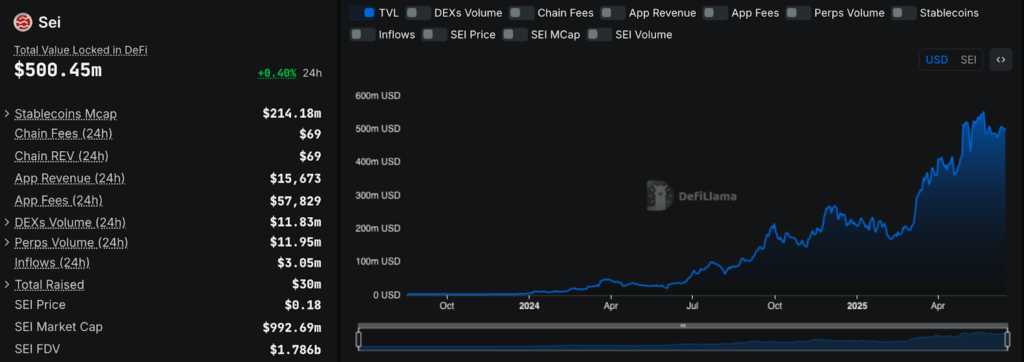Click the App Revenue (24h) label

coord(69,178)
